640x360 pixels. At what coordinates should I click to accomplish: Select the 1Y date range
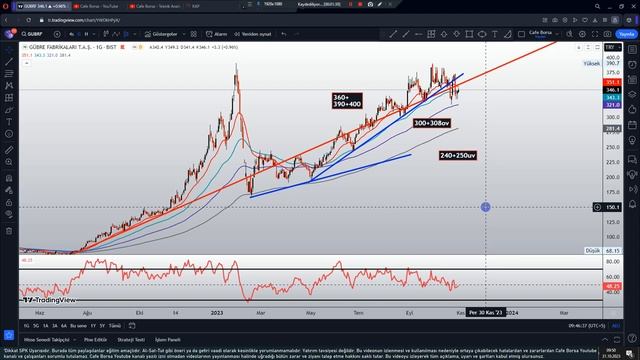coord(93,326)
